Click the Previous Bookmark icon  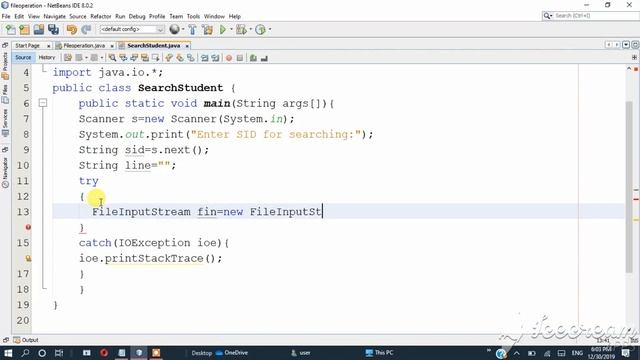[169, 58]
